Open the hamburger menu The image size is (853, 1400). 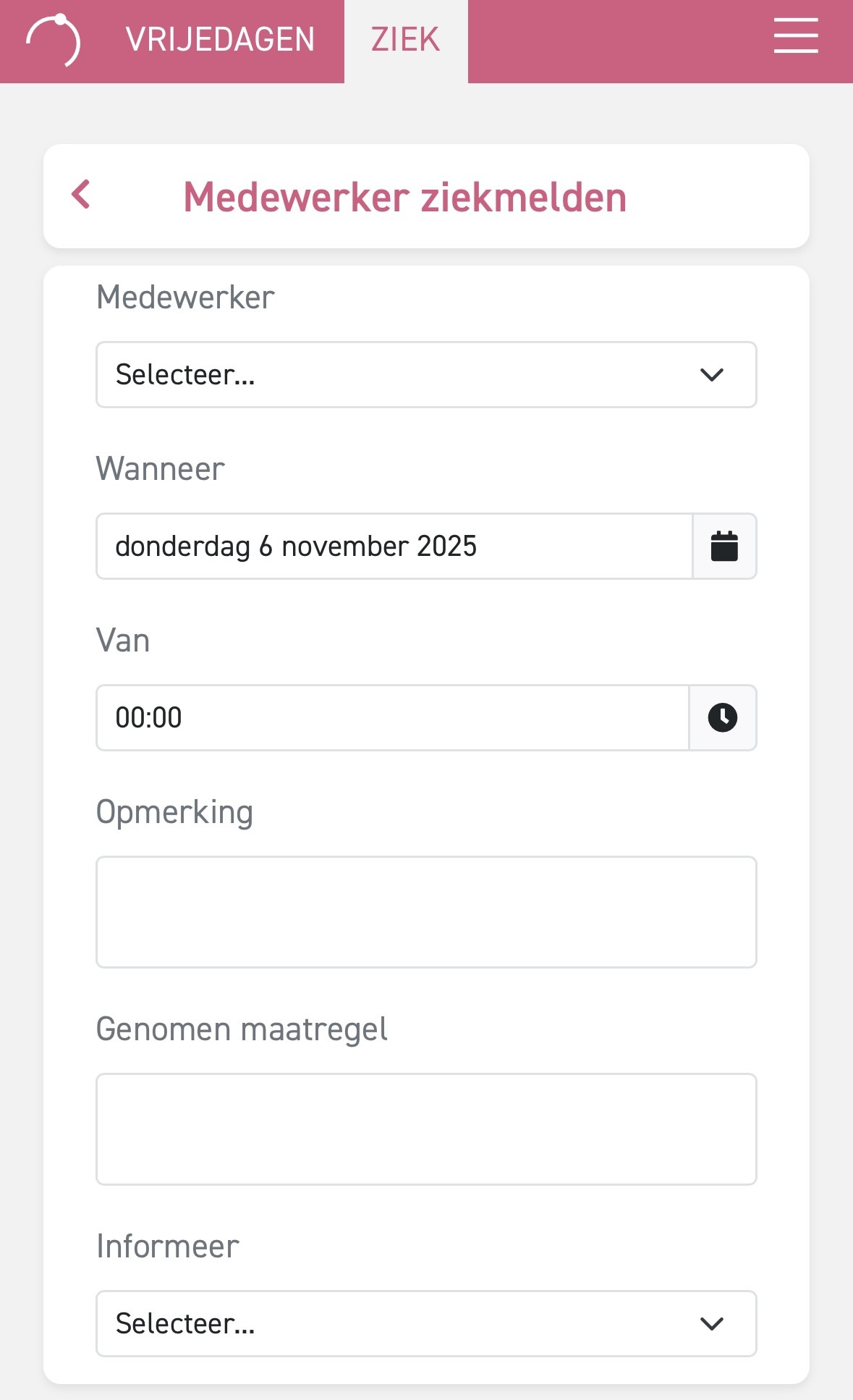tap(795, 37)
